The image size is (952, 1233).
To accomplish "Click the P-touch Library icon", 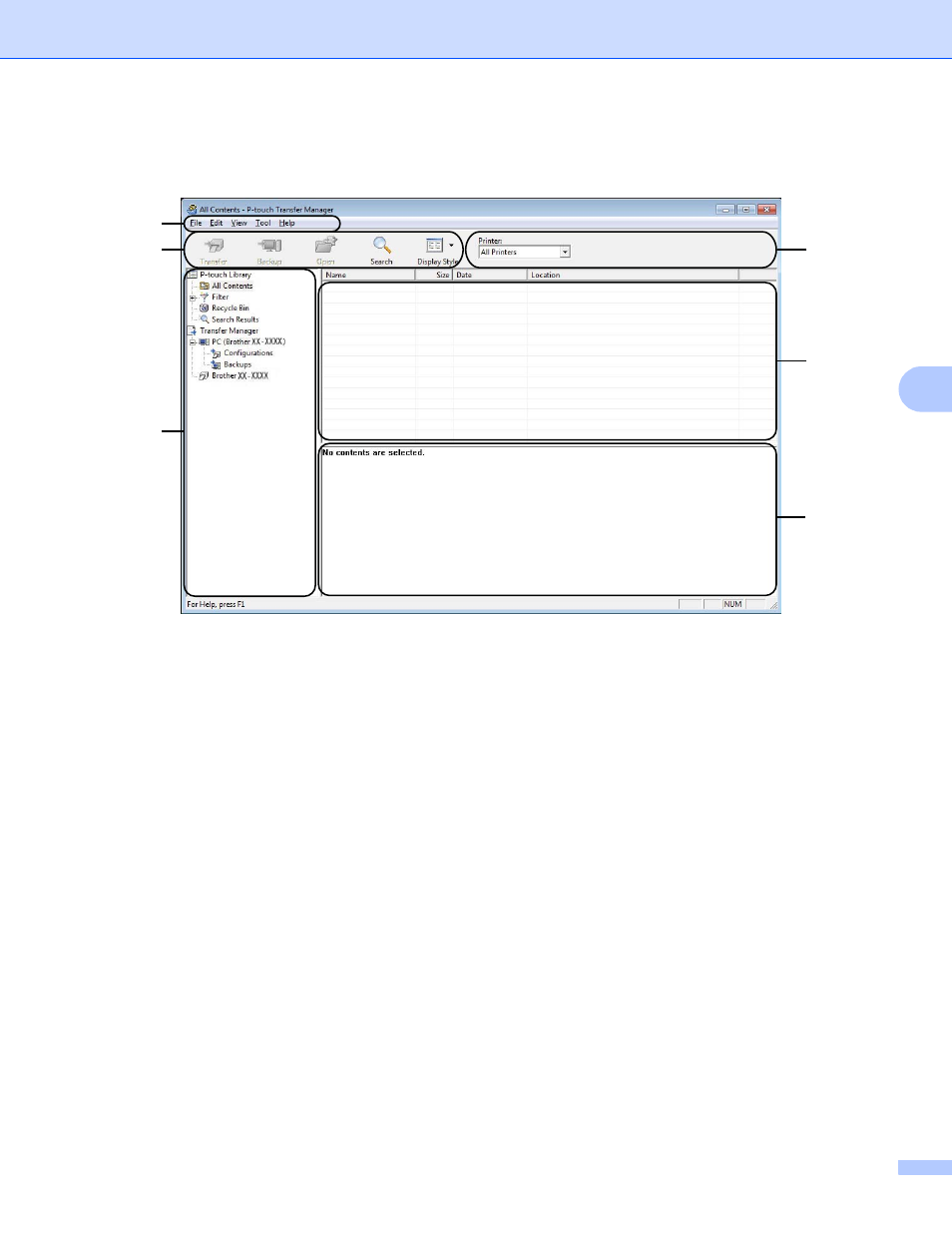I will click(193, 275).
